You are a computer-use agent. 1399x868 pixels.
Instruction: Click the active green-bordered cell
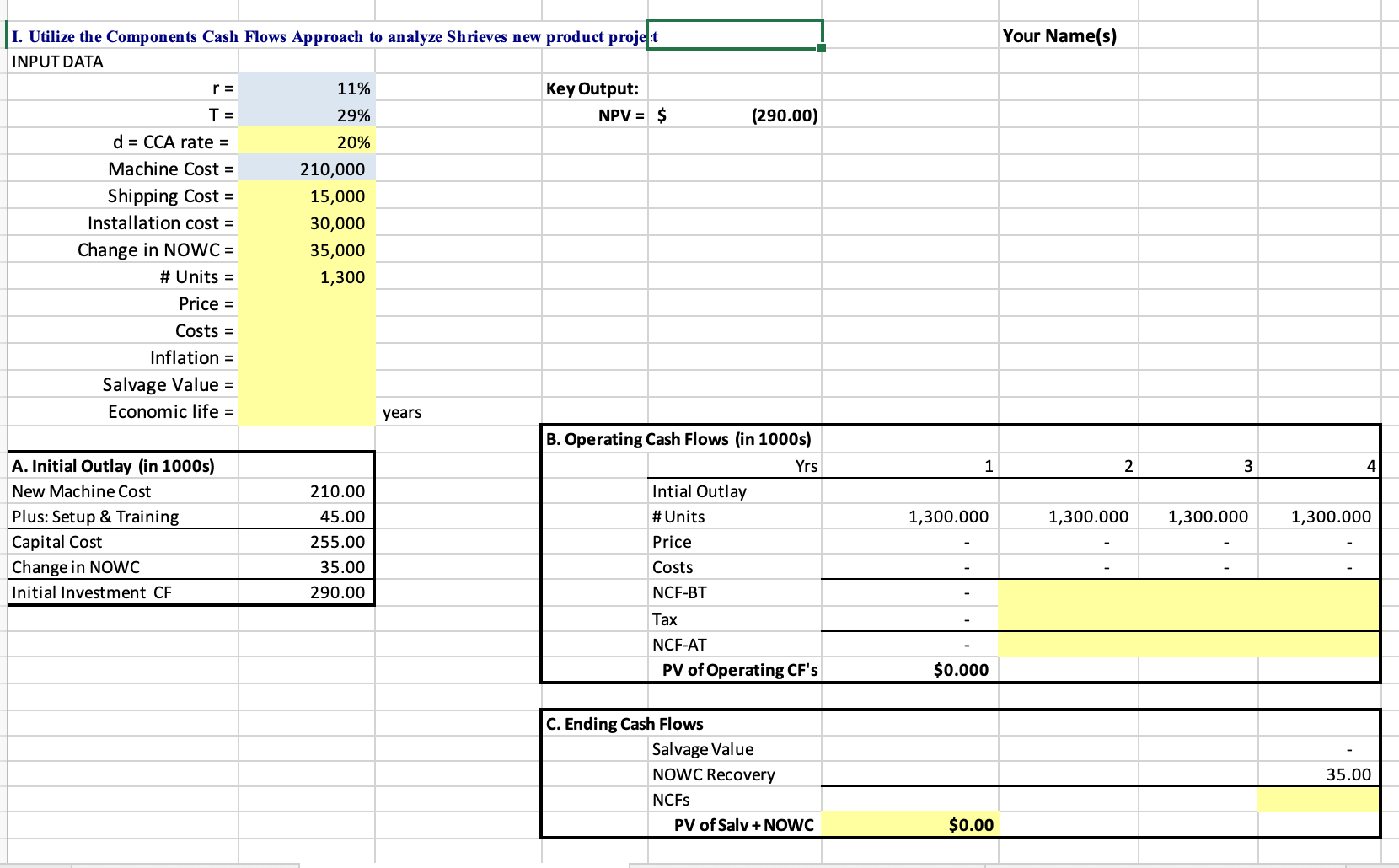[735, 35]
